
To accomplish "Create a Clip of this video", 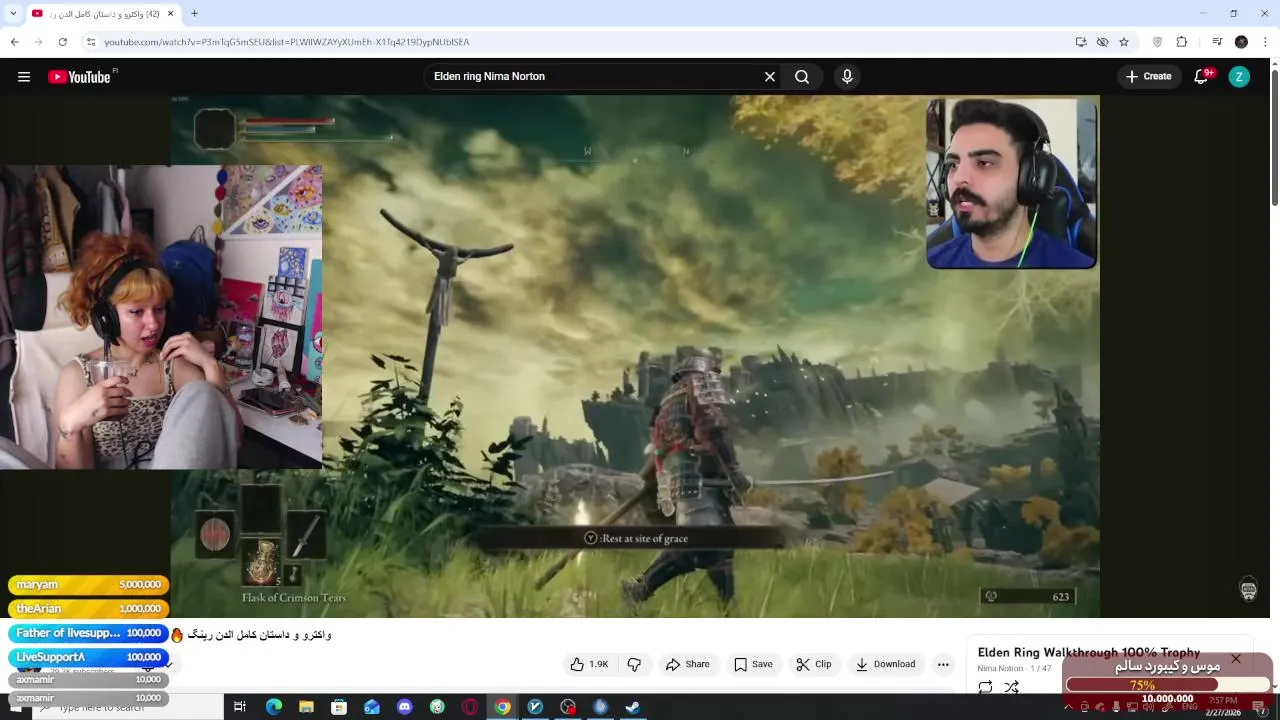I will (814, 664).
